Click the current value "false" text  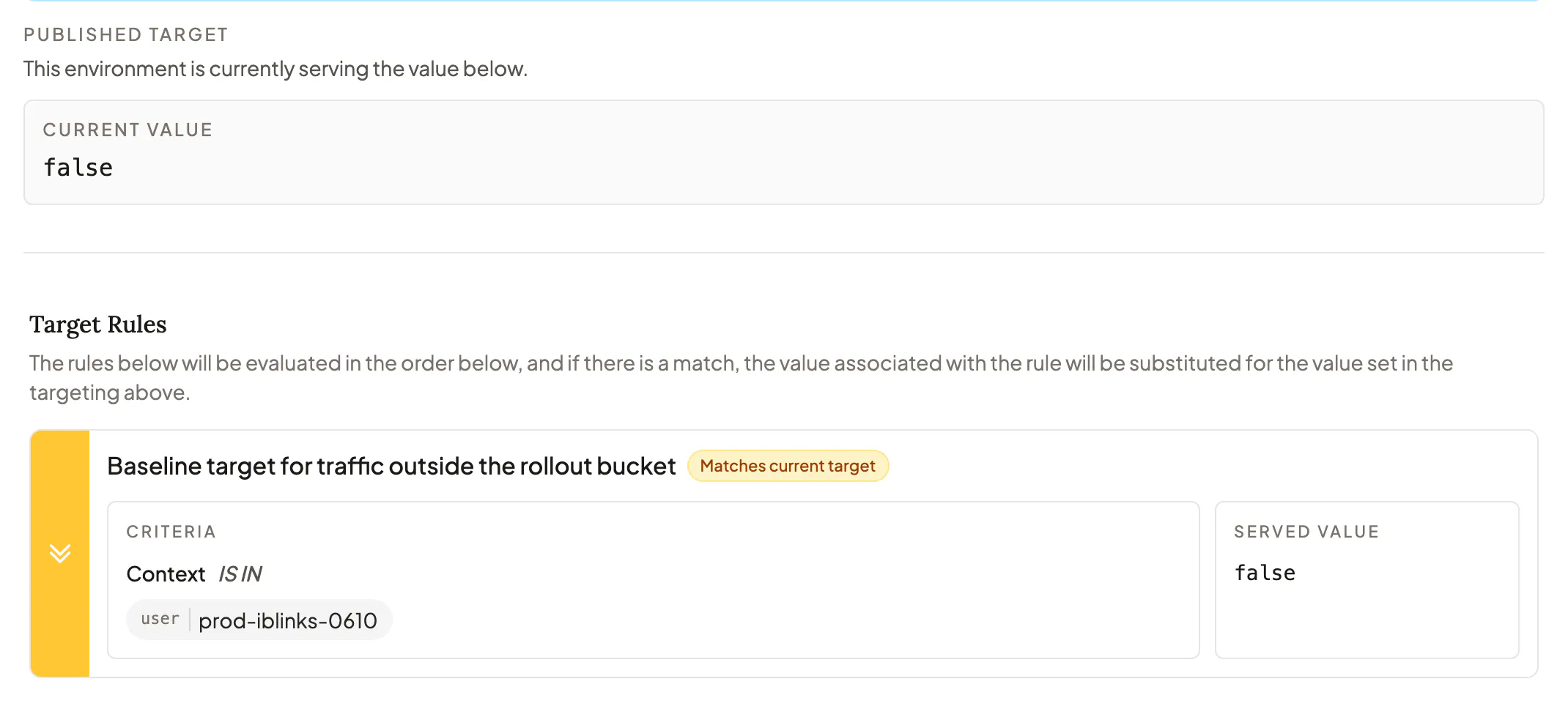(x=78, y=168)
